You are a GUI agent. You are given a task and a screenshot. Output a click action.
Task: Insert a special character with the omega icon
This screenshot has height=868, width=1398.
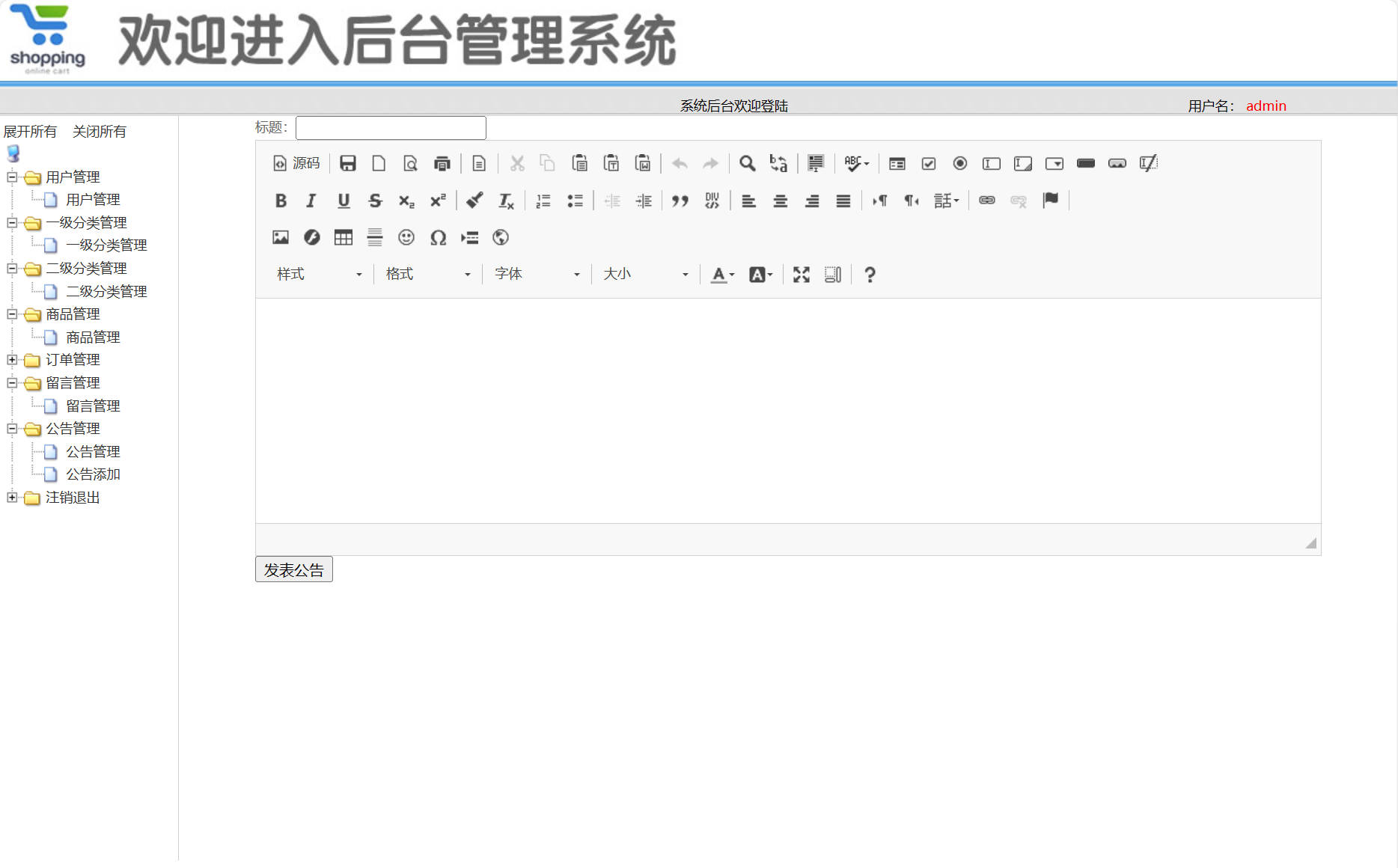[438, 237]
